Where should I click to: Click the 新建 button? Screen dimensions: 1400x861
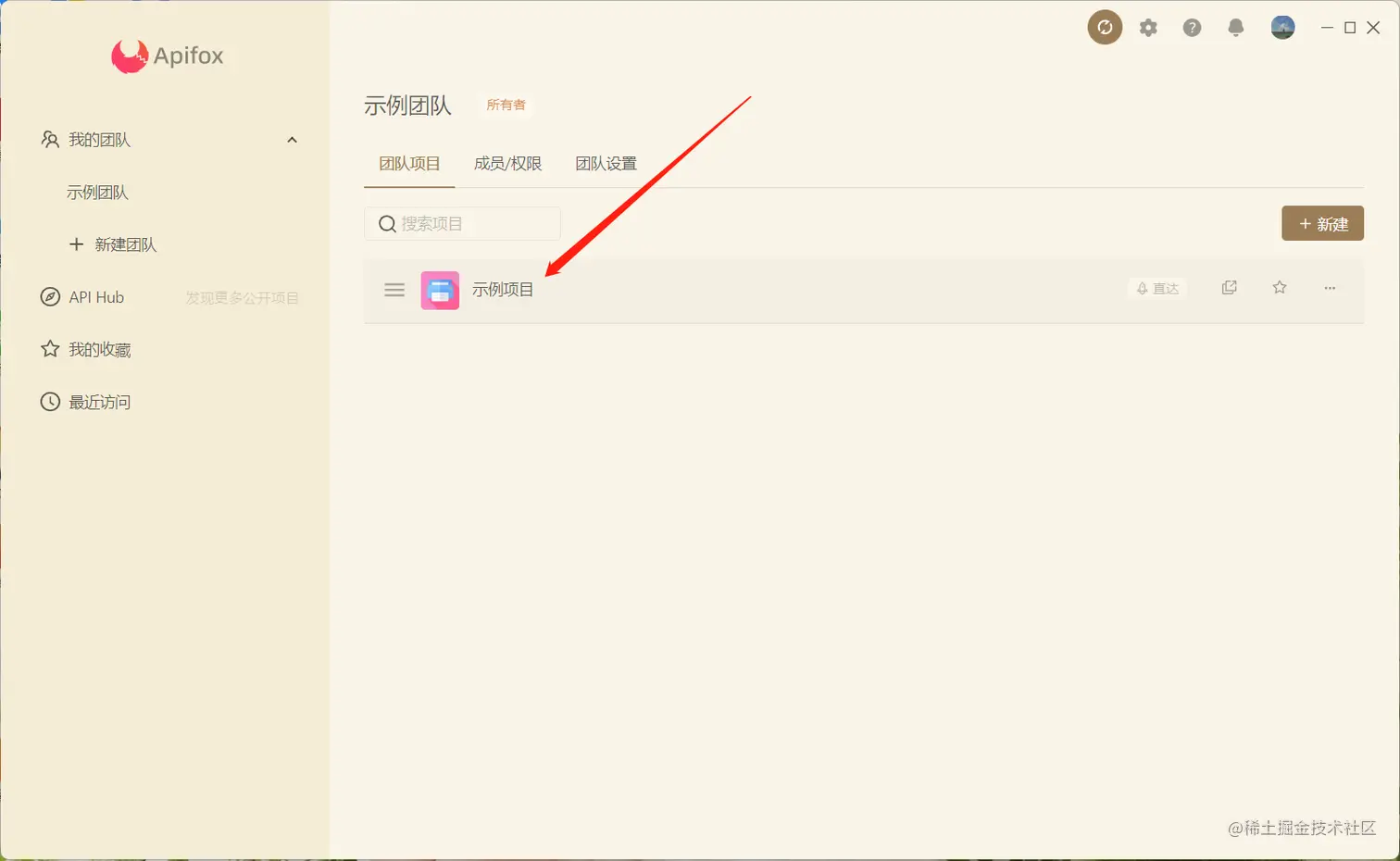coord(1322,223)
